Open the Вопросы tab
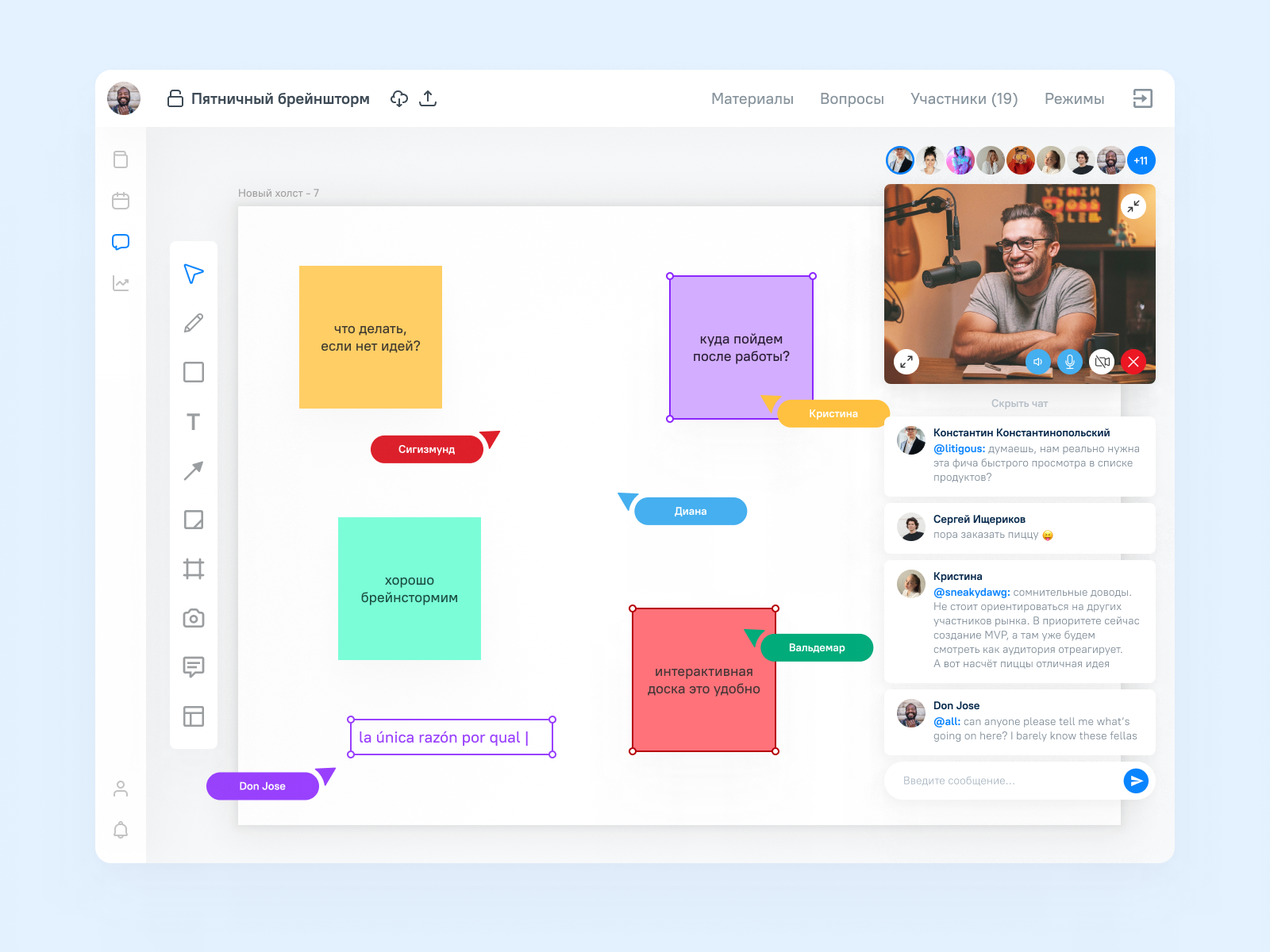Screen dimensions: 1270x952 [x=852, y=98]
